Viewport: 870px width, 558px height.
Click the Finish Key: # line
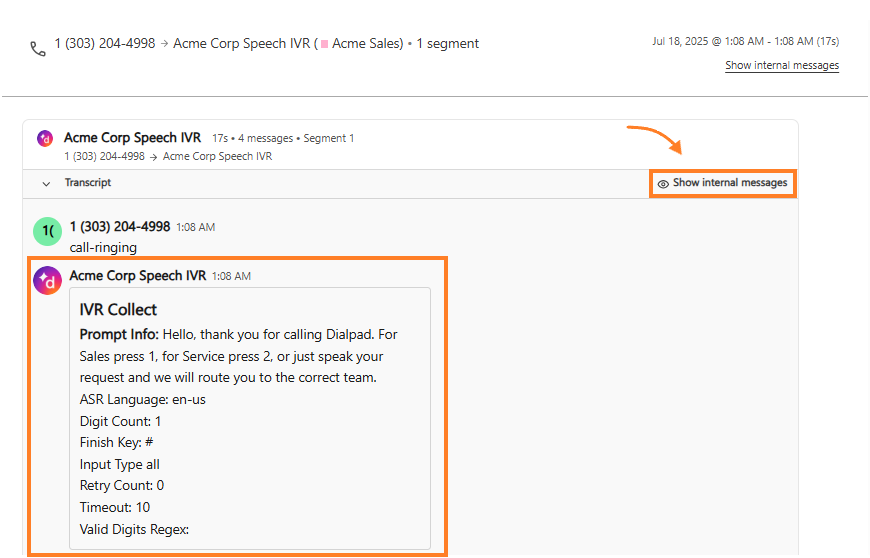[x=117, y=443]
